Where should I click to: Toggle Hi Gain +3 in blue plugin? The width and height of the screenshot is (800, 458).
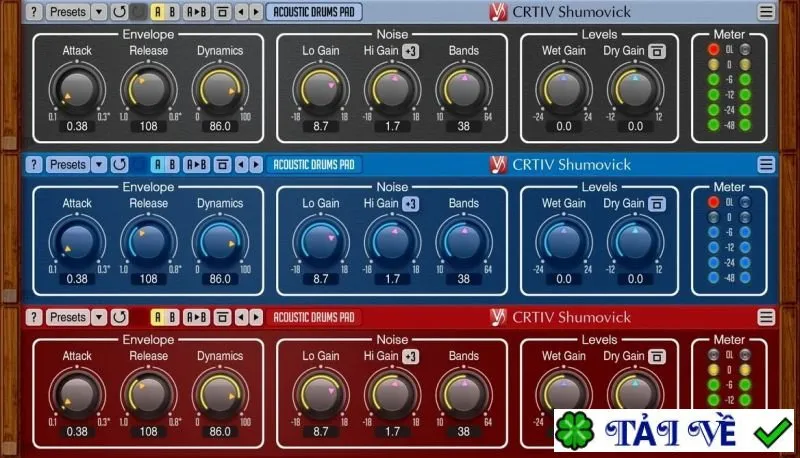411,204
